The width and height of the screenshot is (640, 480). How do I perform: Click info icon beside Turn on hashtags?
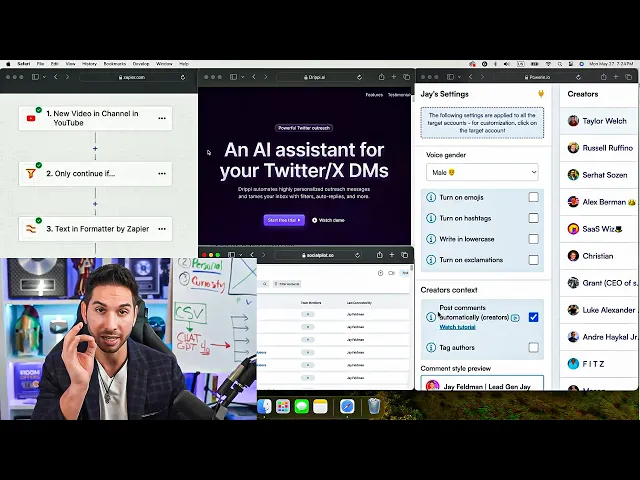(x=431, y=218)
